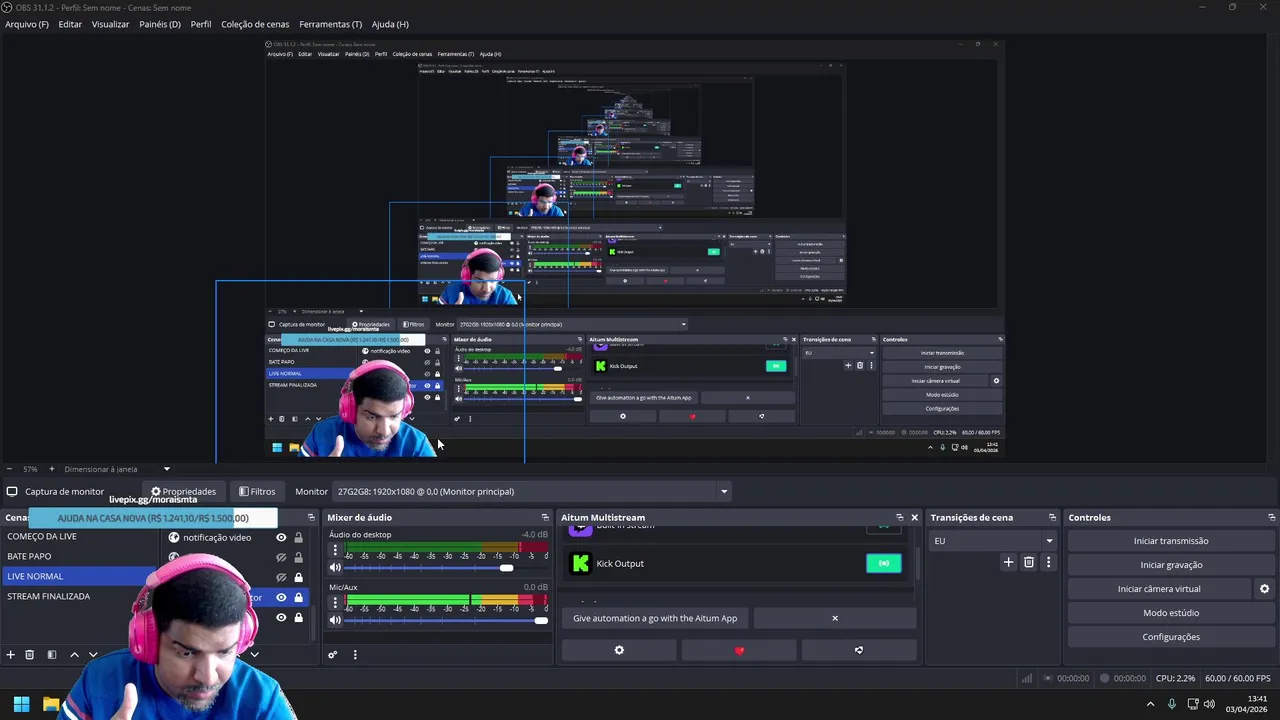Delete the scene transition with trash icon
Viewport: 1280px width, 720px height.
click(x=1029, y=562)
